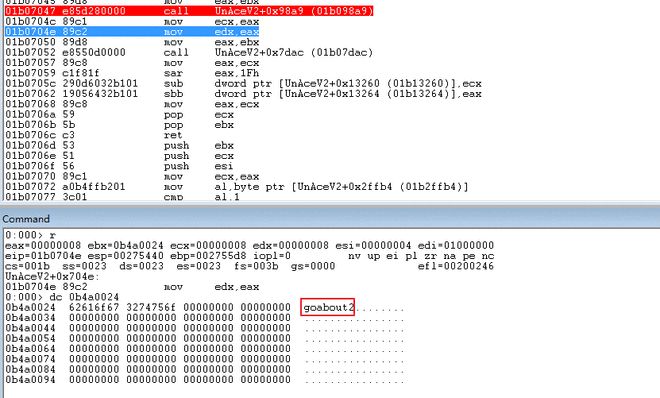Select the eip=01b0704e register value
Screen dimensions: 660x398
(x=43, y=256)
